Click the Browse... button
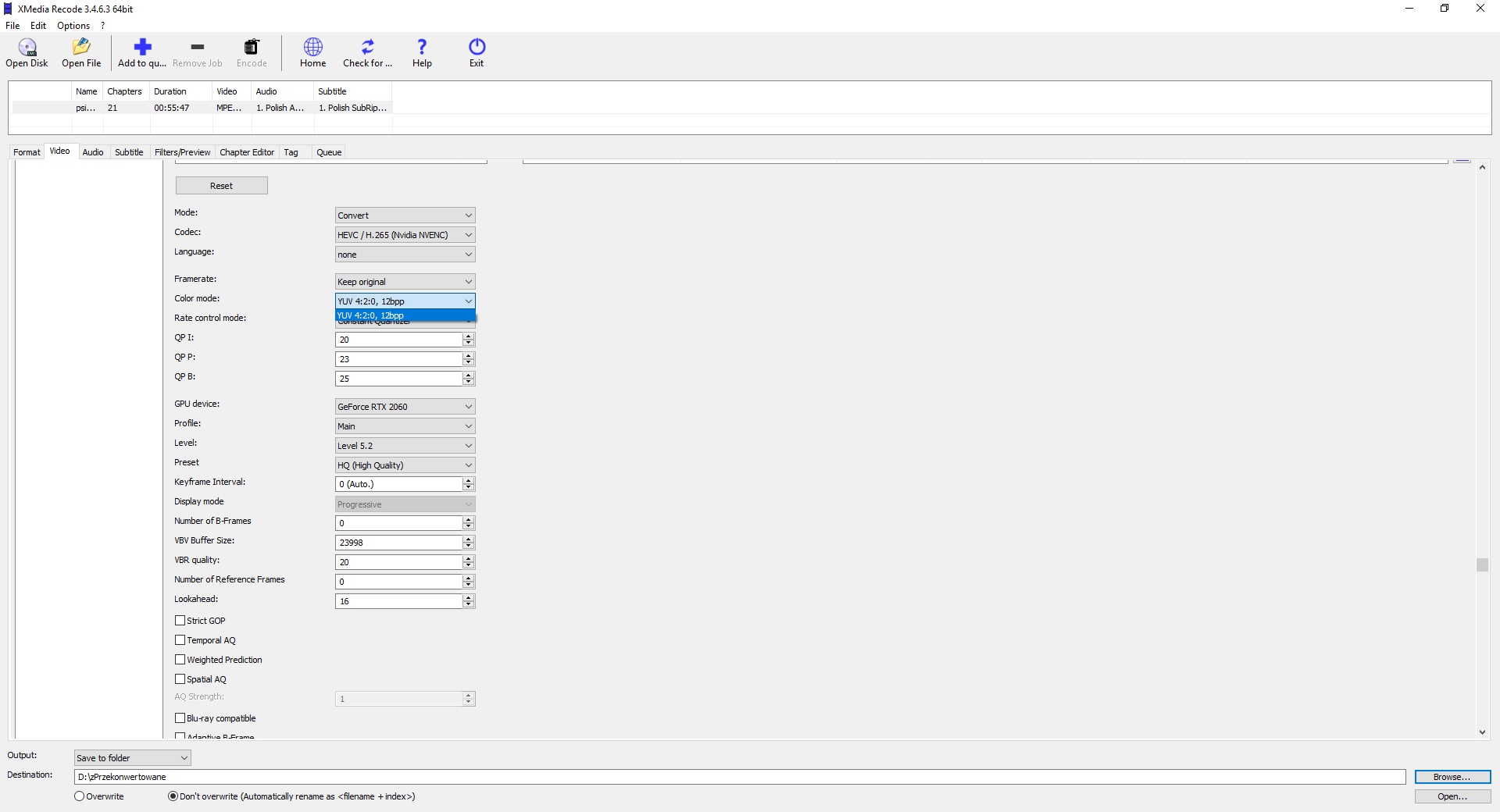Viewport: 1500px width, 812px height. coord(1452,777)
